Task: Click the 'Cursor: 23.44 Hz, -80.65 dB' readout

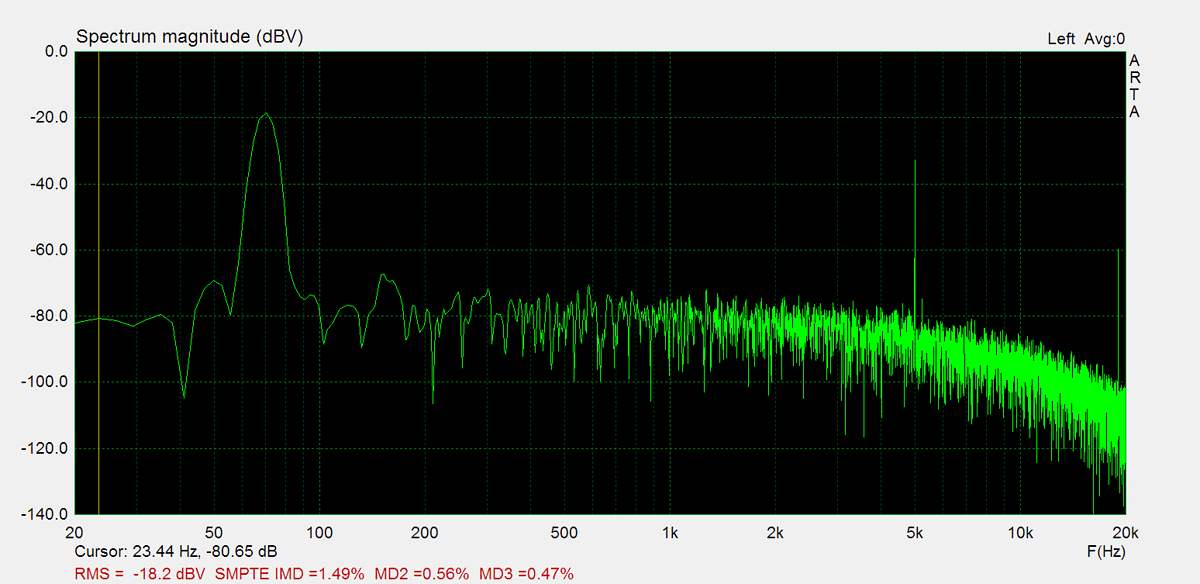Action: click(x=176, y=551)
